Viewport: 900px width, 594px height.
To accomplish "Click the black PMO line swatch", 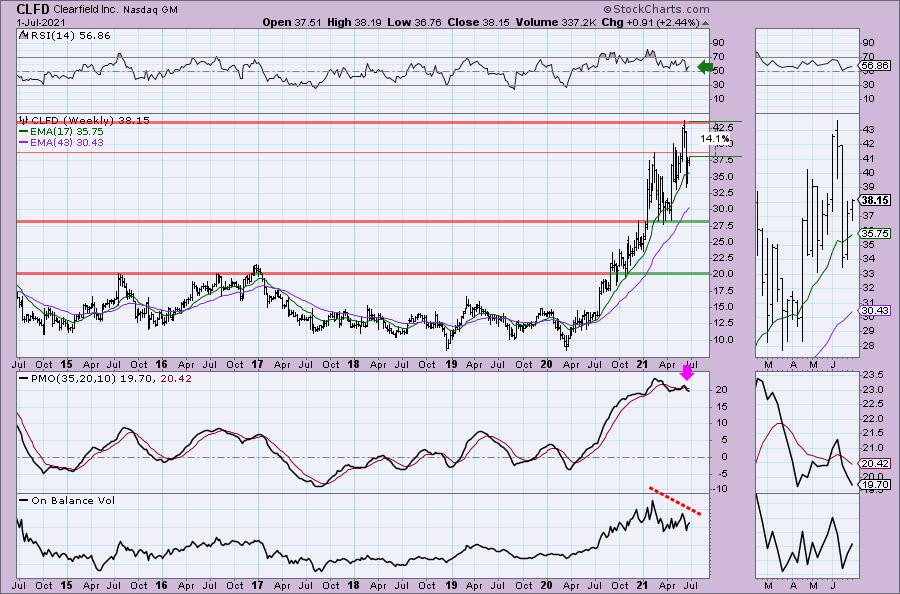I will 24,379.
